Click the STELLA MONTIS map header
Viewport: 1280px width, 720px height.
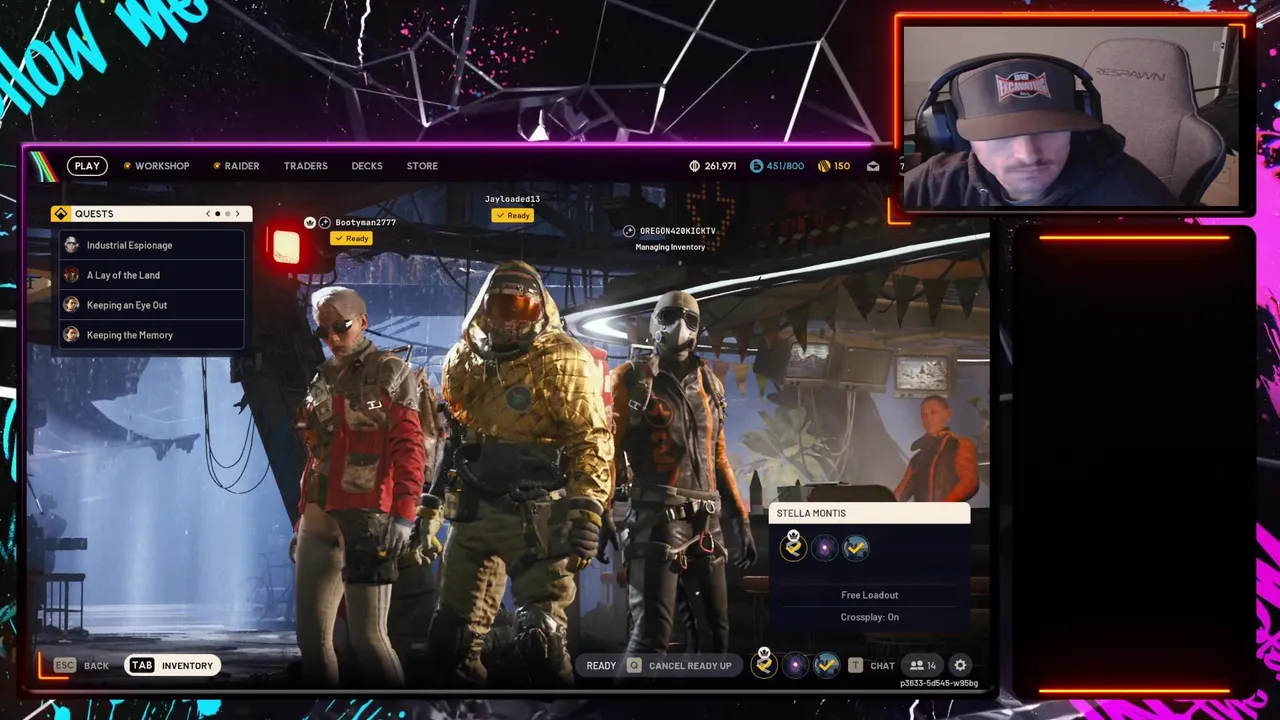coord(869,513)
